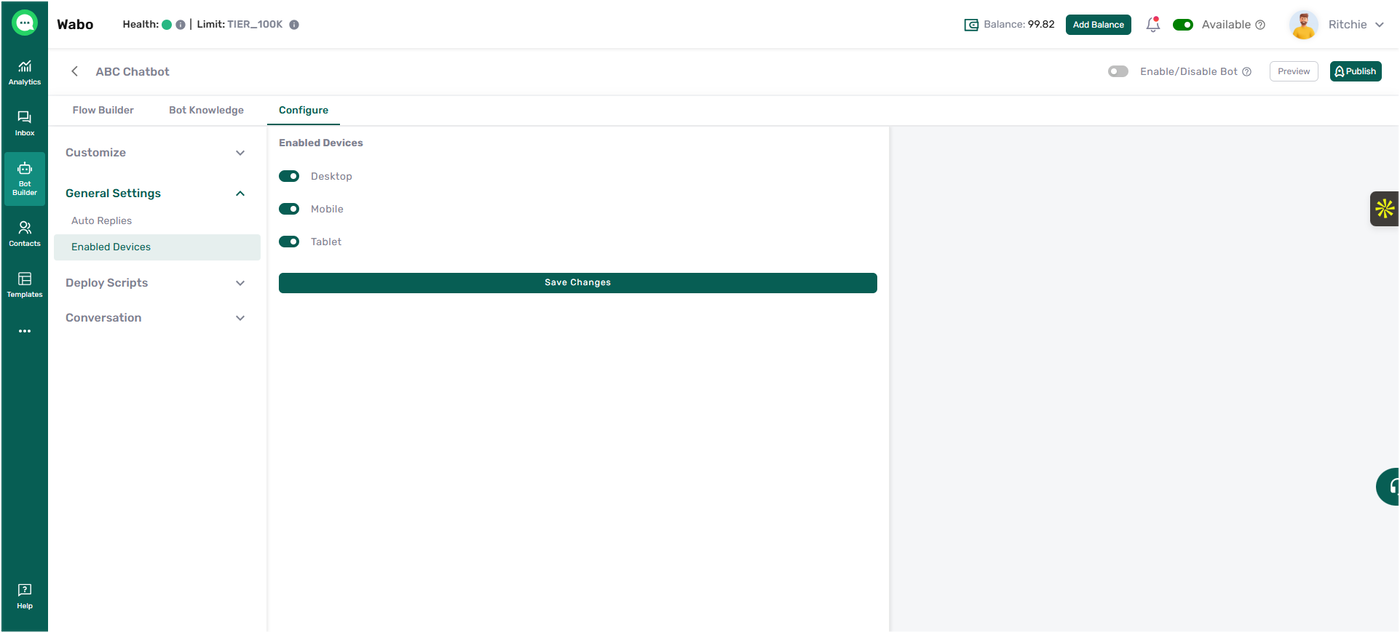This screenshot has width=1400, height=633.
Task: Select the Configure tab
Action: 303,110
